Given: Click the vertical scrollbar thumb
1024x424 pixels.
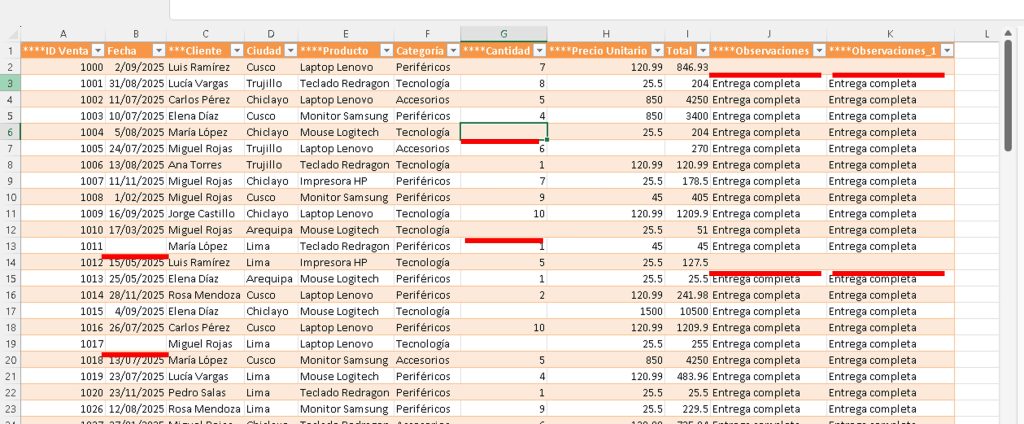Looking at the screenshot, I should [x=1008, y=96].
